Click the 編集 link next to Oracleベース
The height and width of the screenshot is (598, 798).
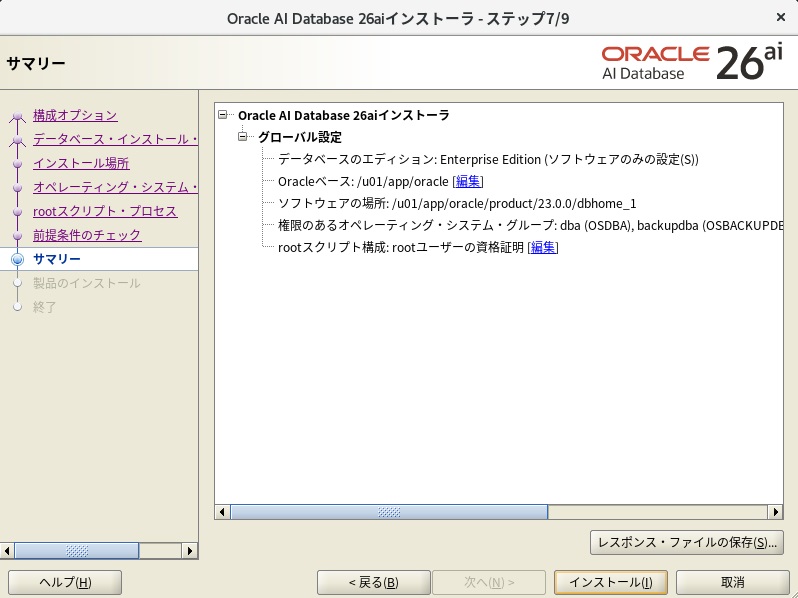(468, 181)
